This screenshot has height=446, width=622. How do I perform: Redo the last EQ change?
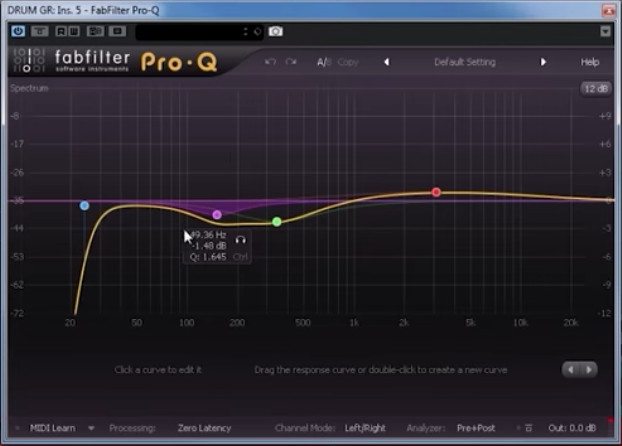tap(291, 62)
